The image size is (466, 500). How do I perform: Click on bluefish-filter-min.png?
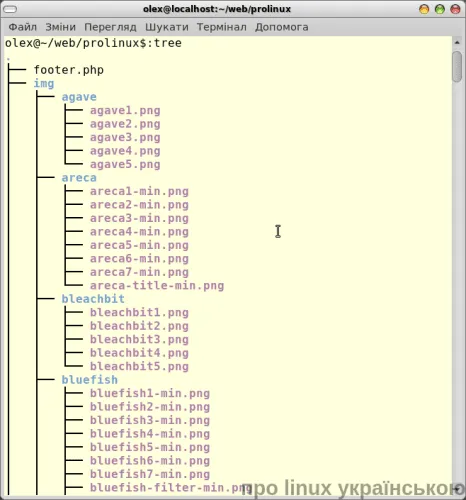pyautogui.click(x=171, y=488)
